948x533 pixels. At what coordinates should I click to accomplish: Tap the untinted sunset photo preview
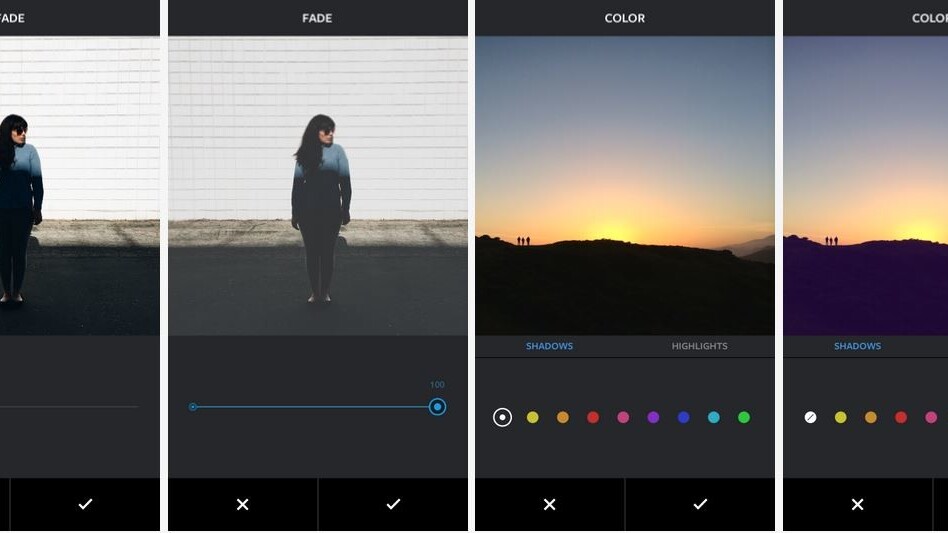click(x=624, y=186)
